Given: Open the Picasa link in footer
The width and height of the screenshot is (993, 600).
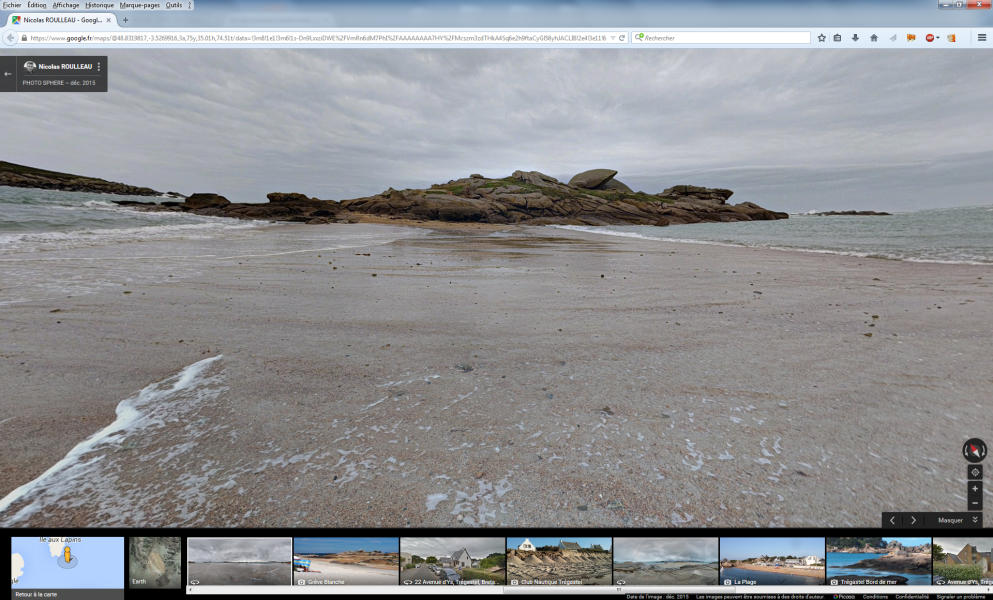Looking at the screenshot, I should [846, 597].
